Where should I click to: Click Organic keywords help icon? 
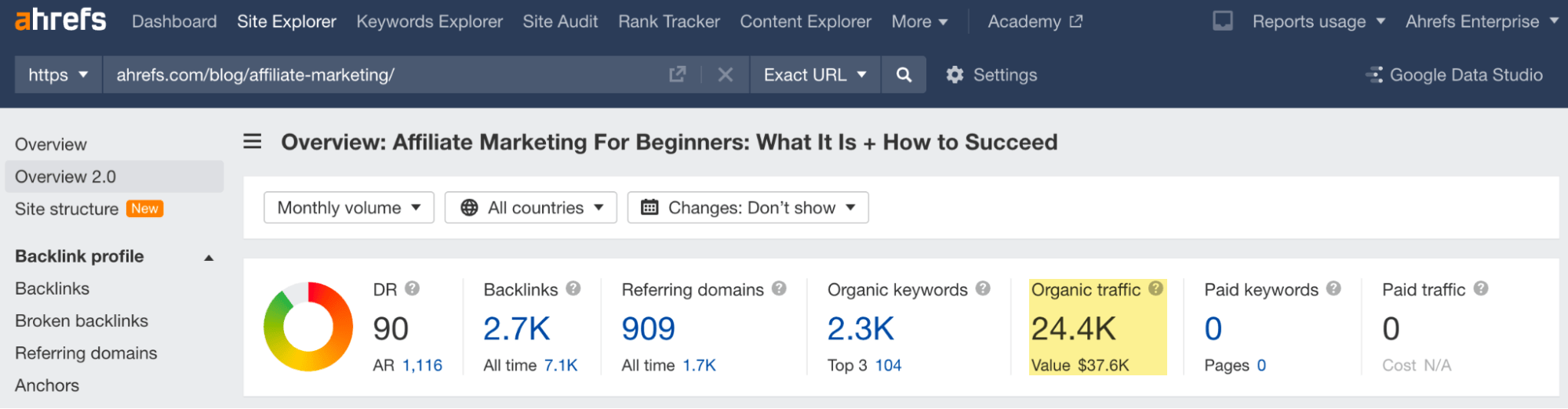(x=983, y=288)
